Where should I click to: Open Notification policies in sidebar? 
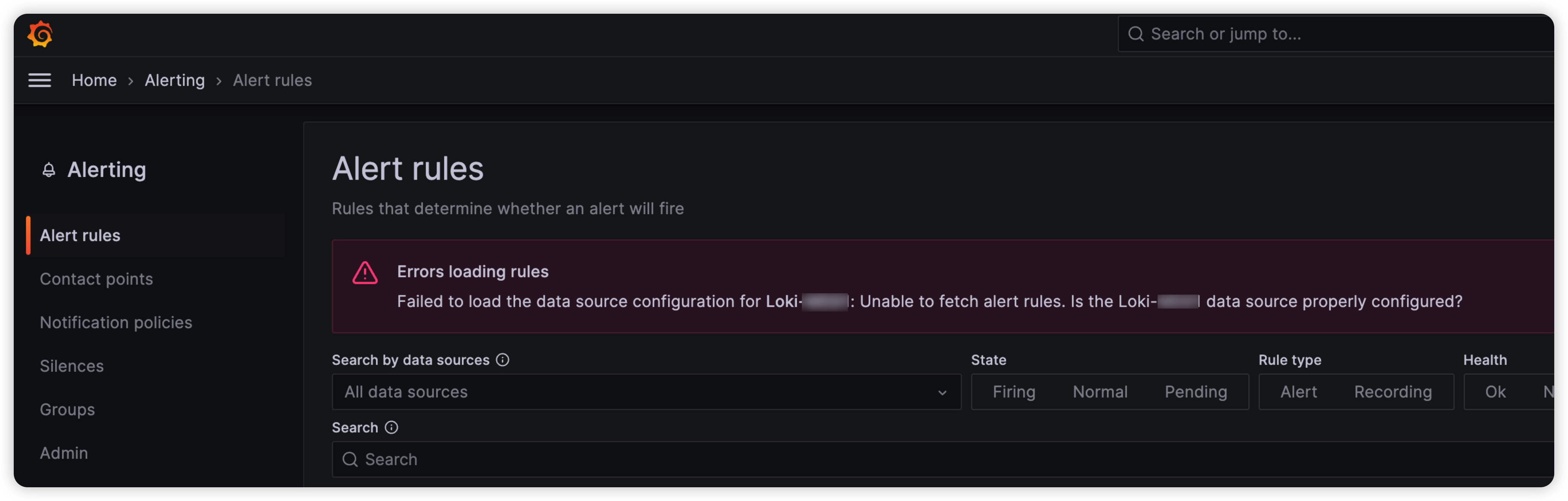(116, 322)
